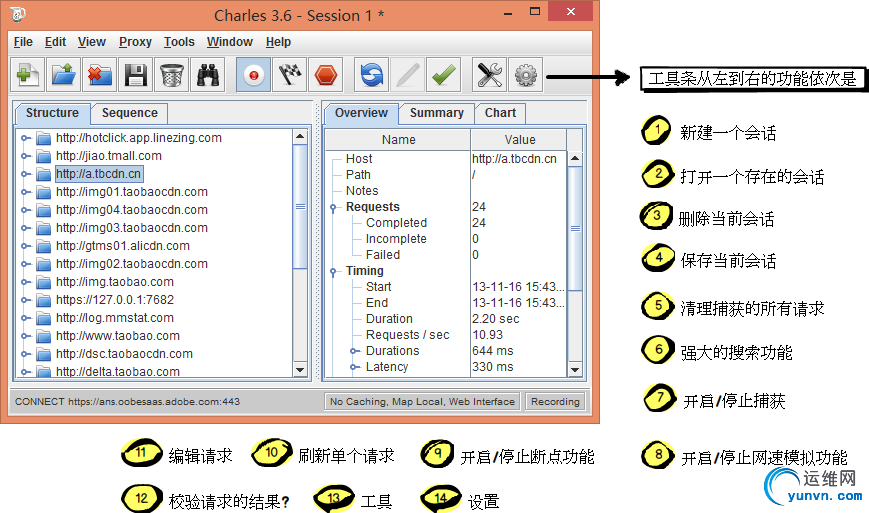Screen dimensions: 869x513
Task: Select the Overview tab
Action: [x=361, y=113]
